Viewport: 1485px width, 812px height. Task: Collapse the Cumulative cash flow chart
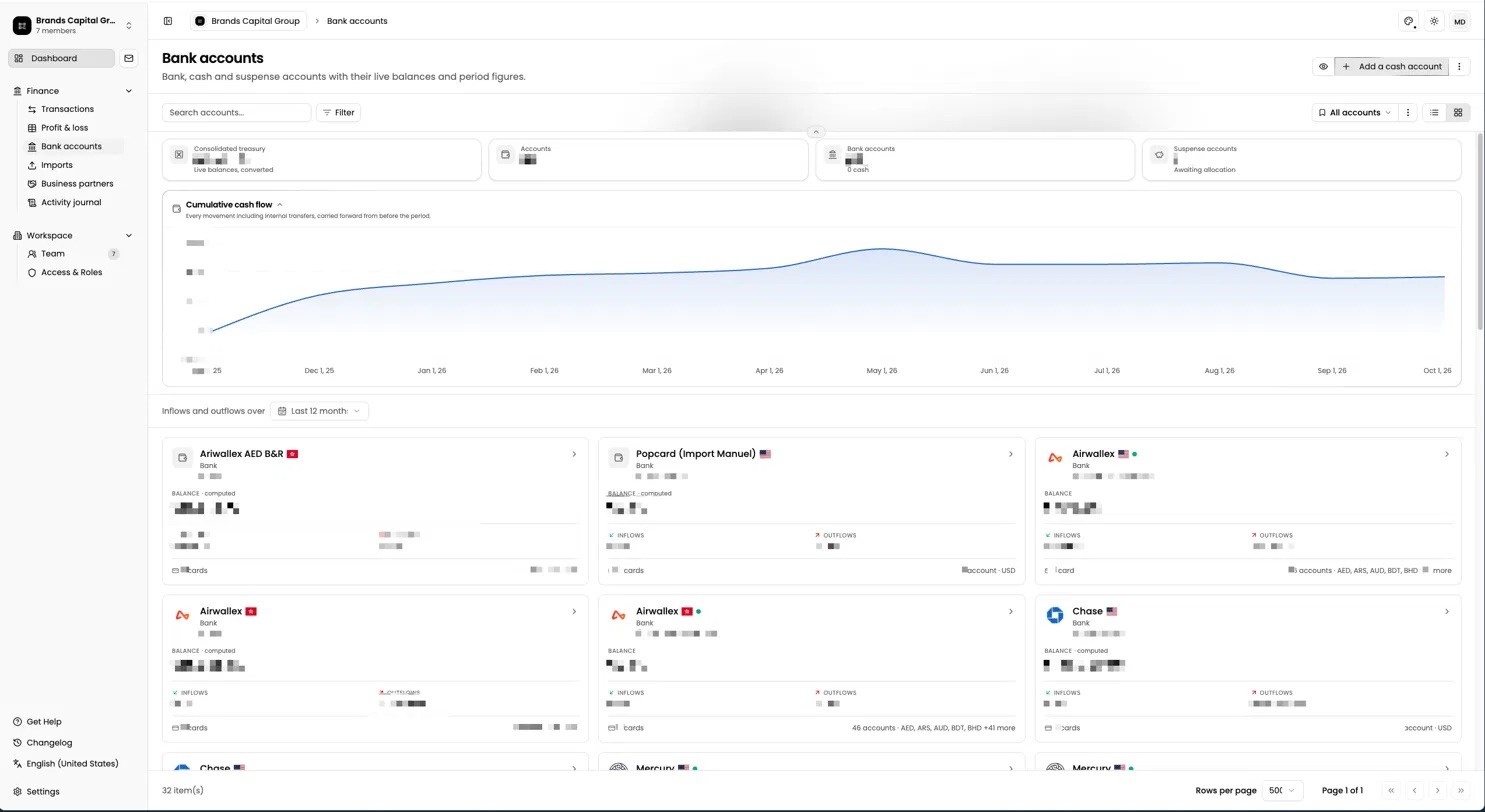[279, 205]
